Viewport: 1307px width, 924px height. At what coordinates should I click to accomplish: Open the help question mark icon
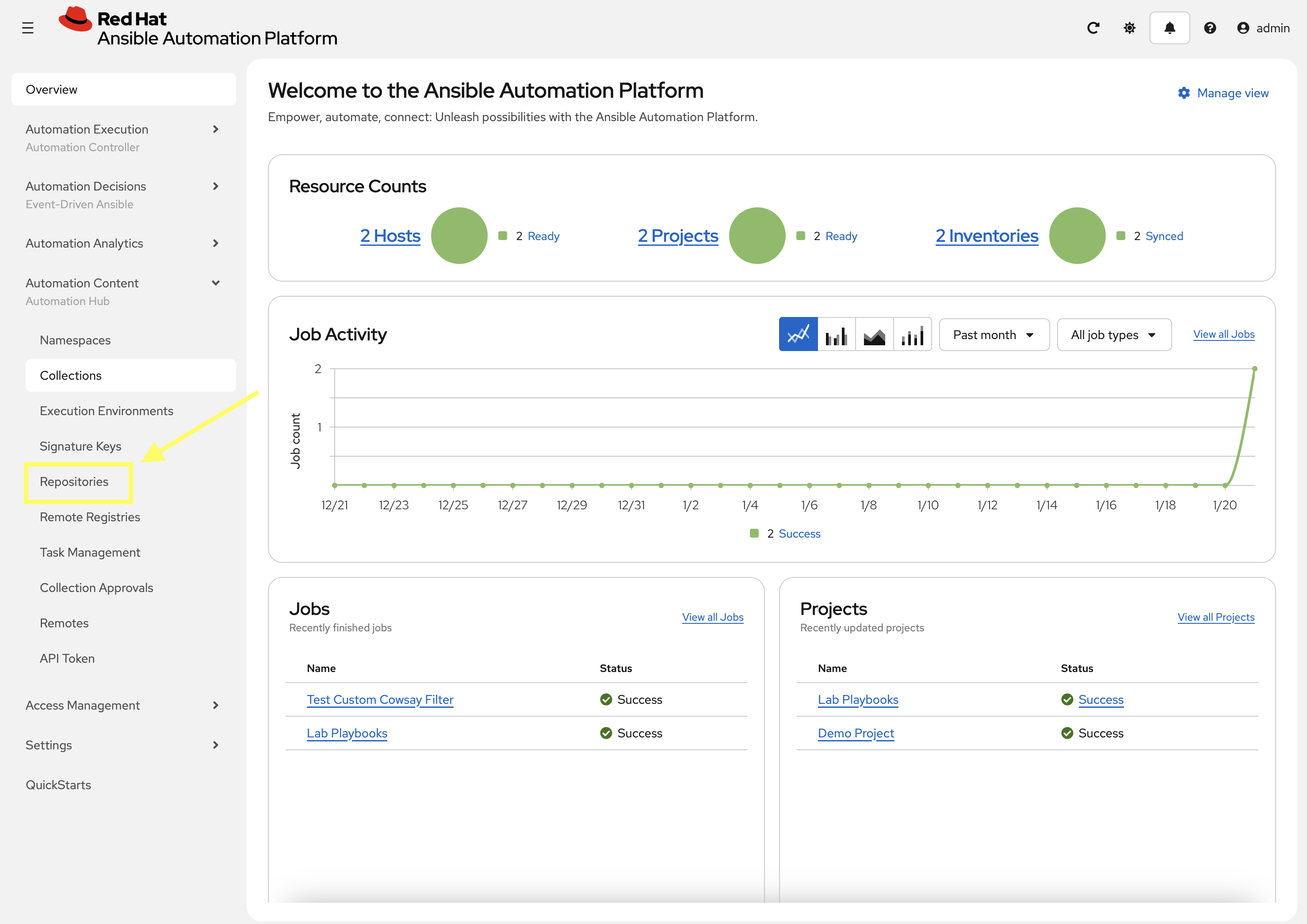pyautogui.click(x=1210, y=28)
